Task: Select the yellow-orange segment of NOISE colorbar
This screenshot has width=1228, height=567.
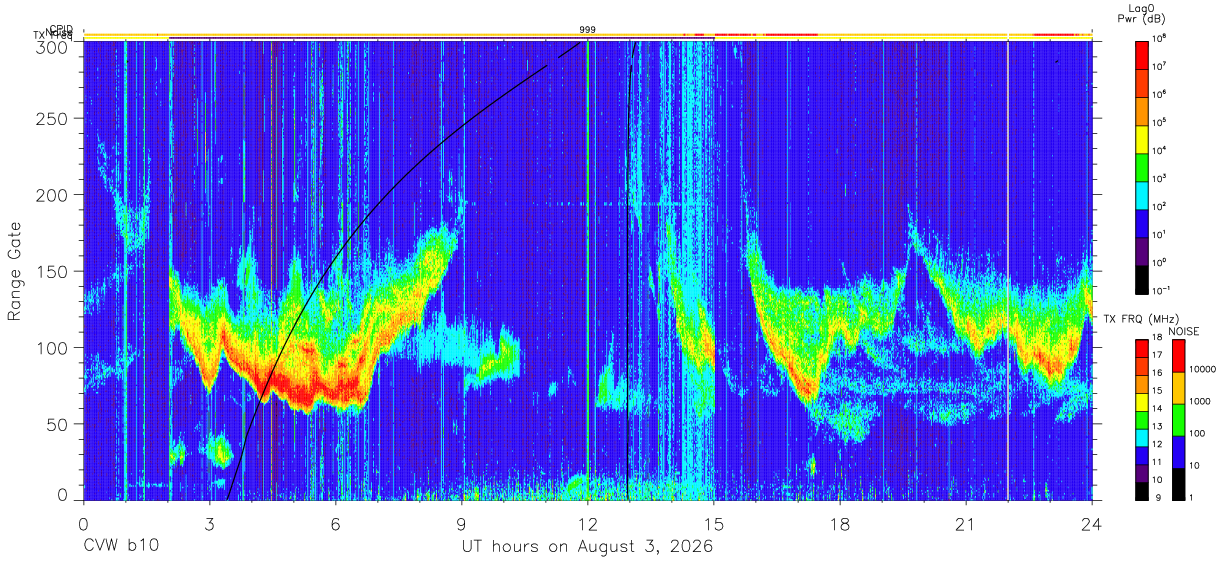Action: coord(1178,386)
